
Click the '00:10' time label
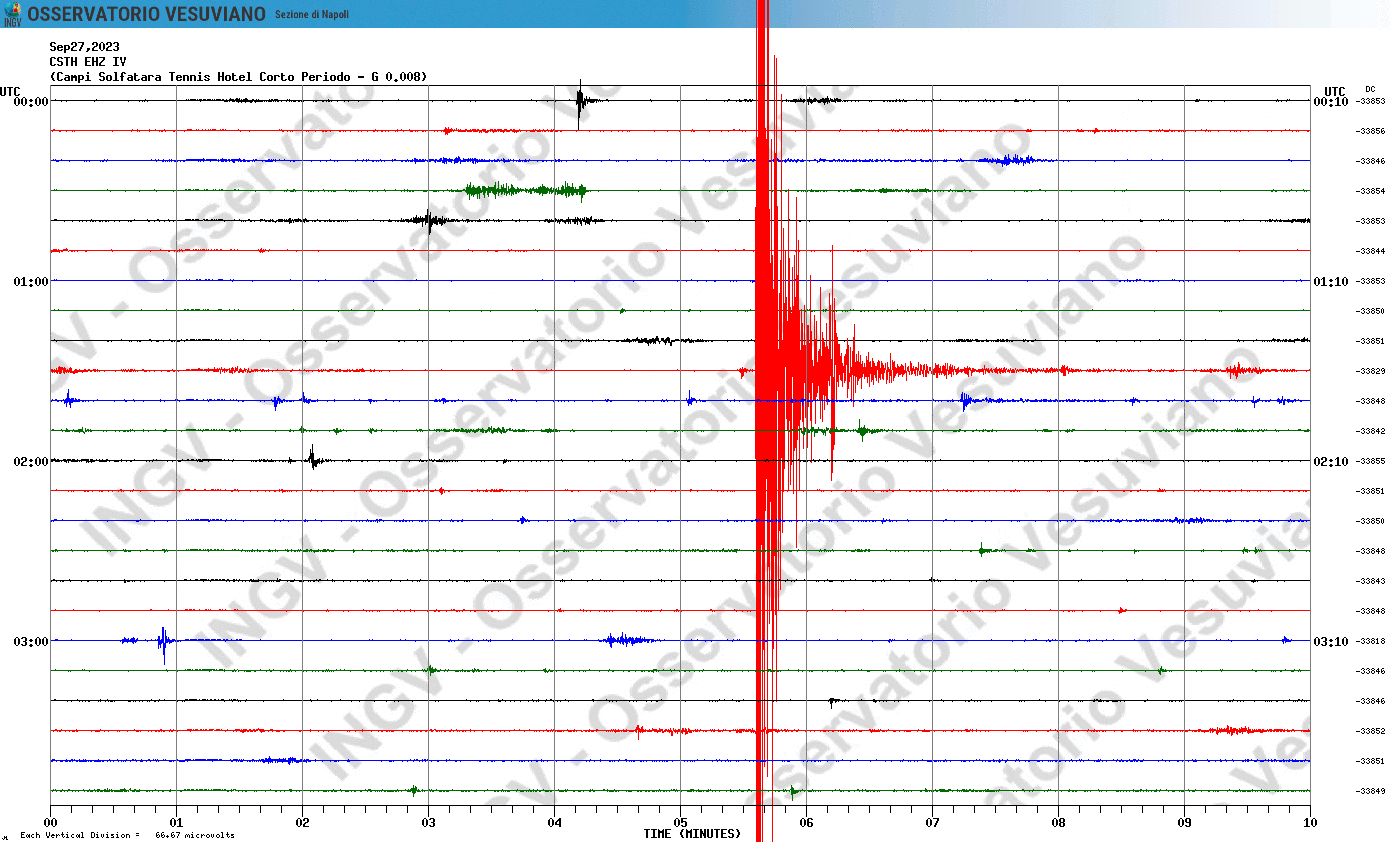[x=1331, y=102]
